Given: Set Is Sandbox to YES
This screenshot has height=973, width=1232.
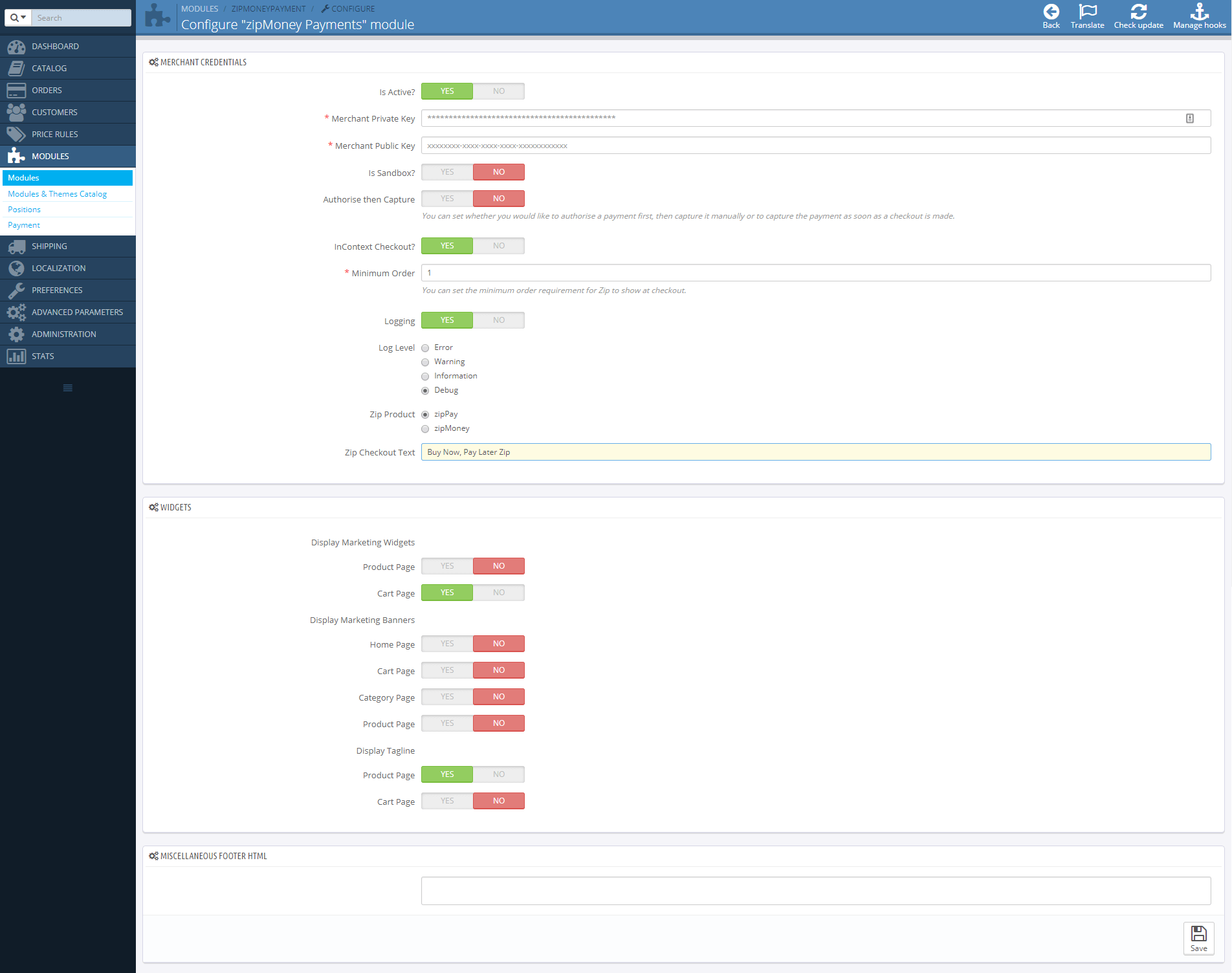Looking at the screenshot, I should 447,172.
